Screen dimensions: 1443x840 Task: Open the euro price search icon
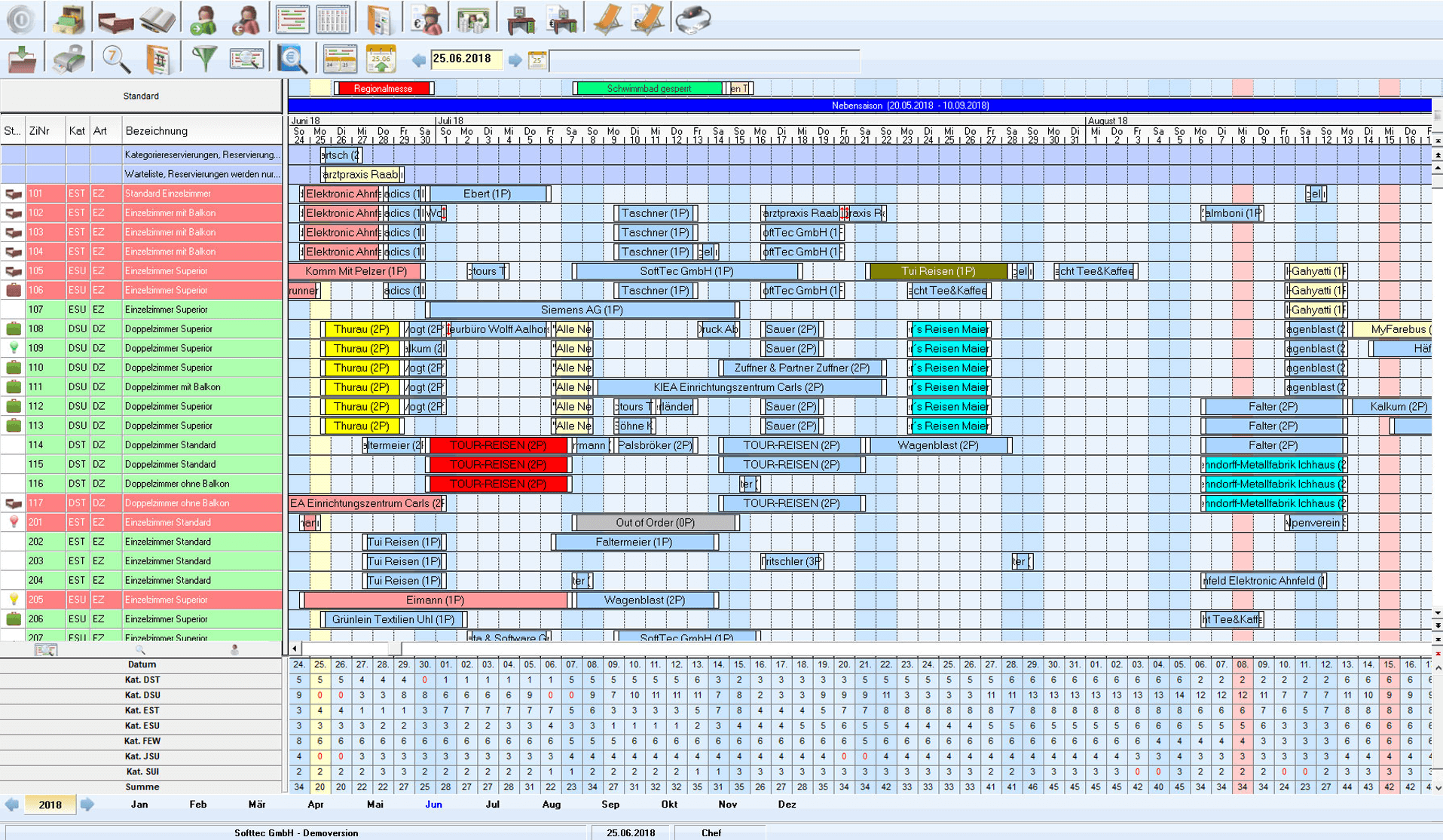(292, 60)
